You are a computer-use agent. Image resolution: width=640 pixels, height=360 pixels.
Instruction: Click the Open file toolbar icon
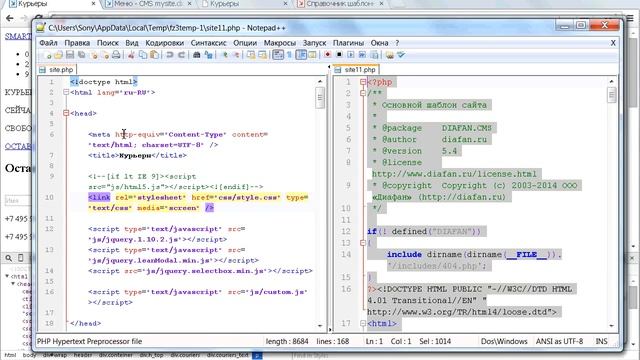[x=58, y=55]
